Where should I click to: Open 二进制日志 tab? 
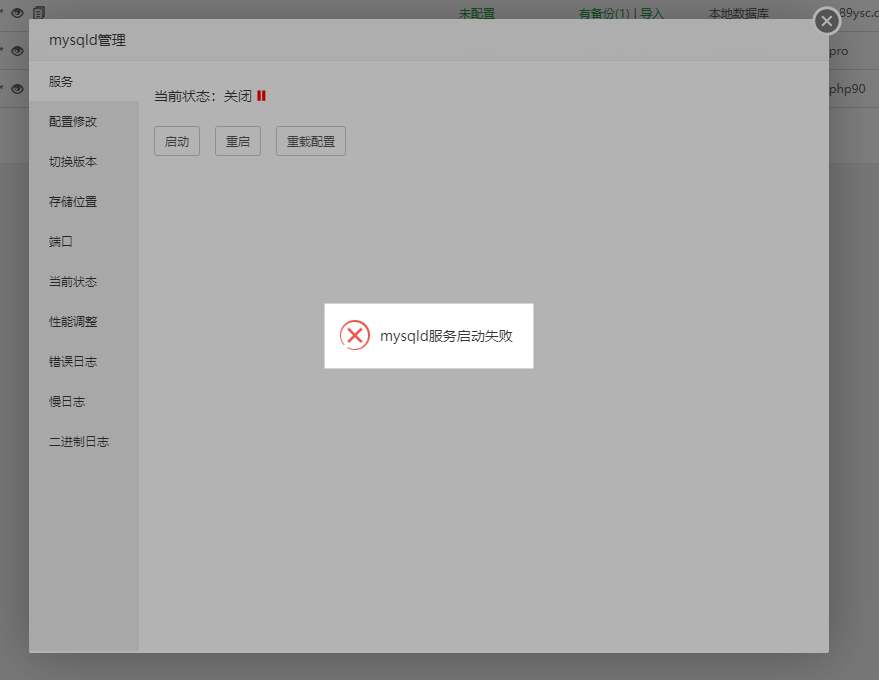coord(84,442)
